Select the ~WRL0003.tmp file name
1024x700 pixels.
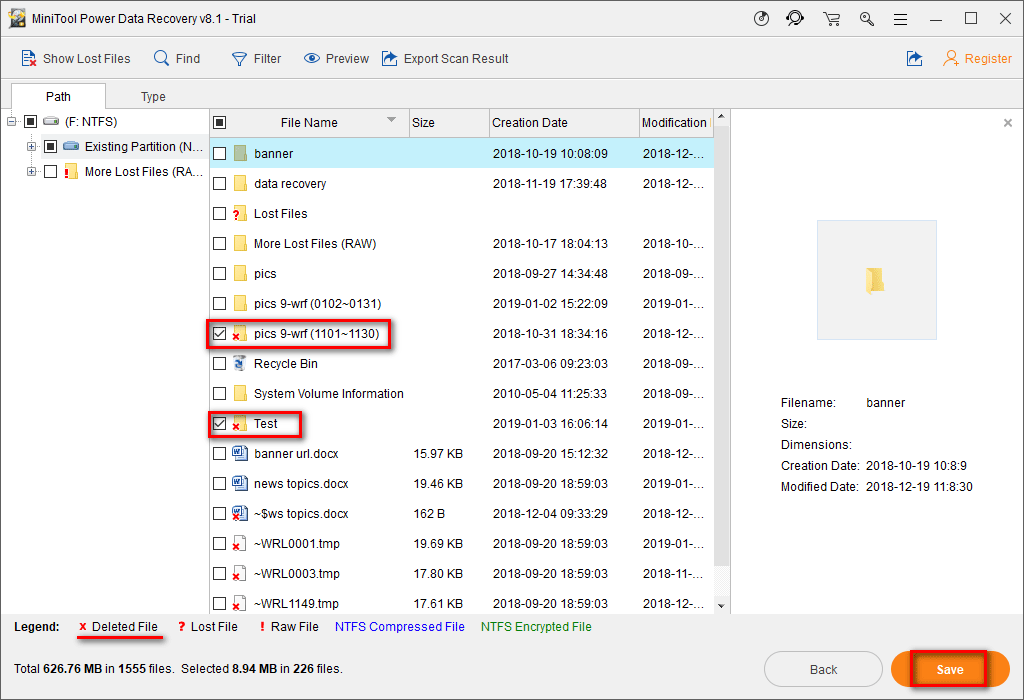pyautogui.click(x=296, y=574)
